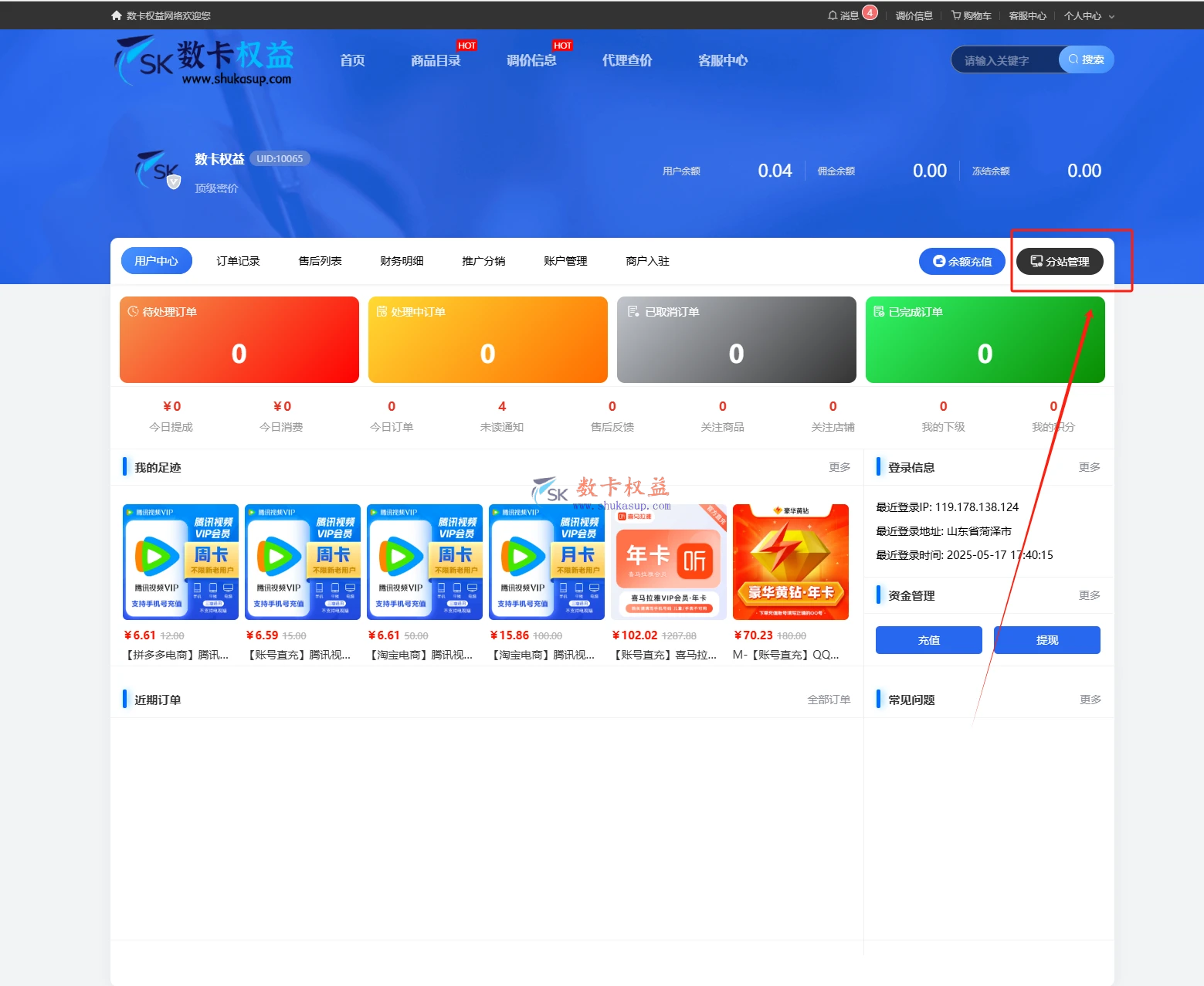Open 客服中心 in main navigation

coord(723,60)
